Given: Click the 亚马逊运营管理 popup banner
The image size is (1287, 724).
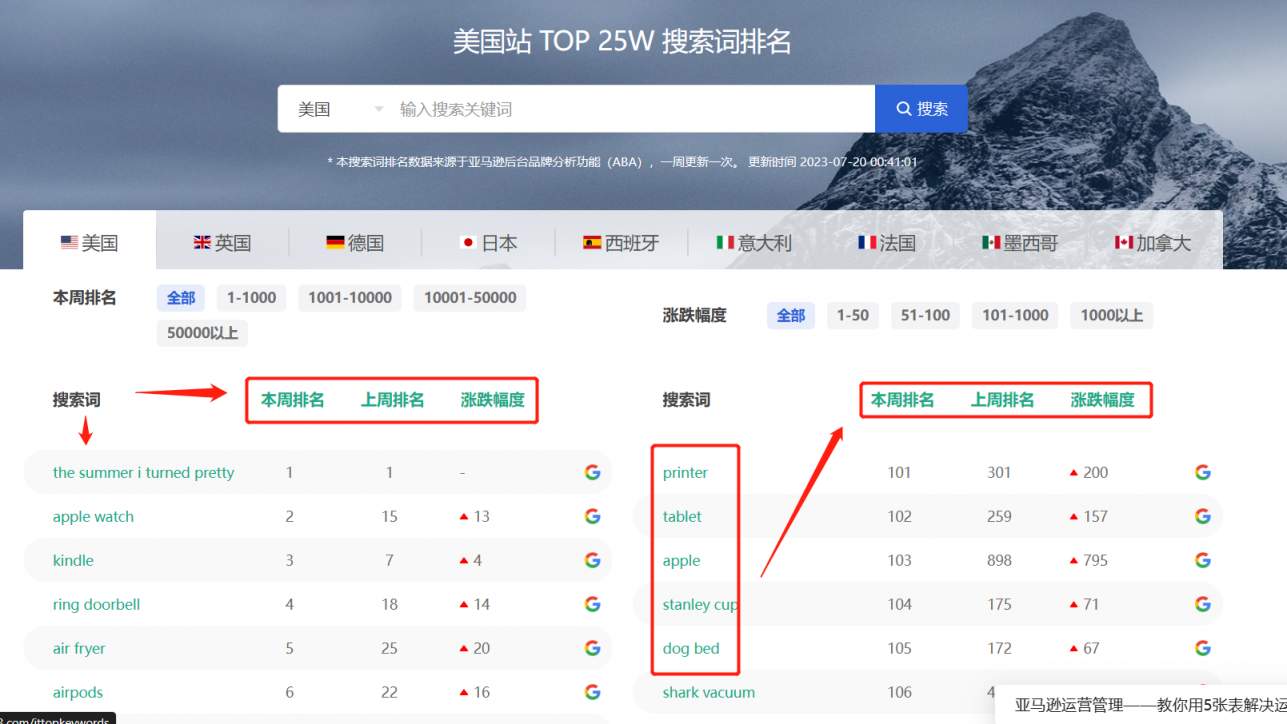Looking at the screenshot, I should [x=1141, y=704].
